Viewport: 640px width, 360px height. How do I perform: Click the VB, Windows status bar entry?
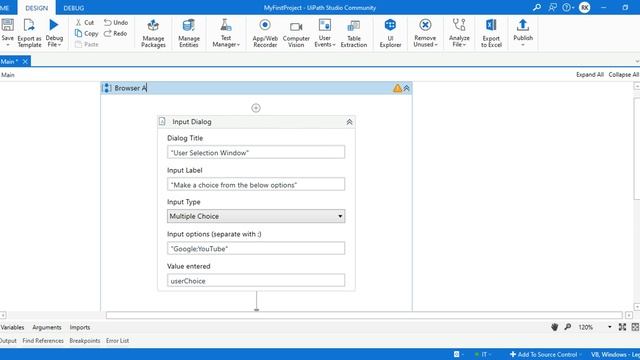coord(615,354)
